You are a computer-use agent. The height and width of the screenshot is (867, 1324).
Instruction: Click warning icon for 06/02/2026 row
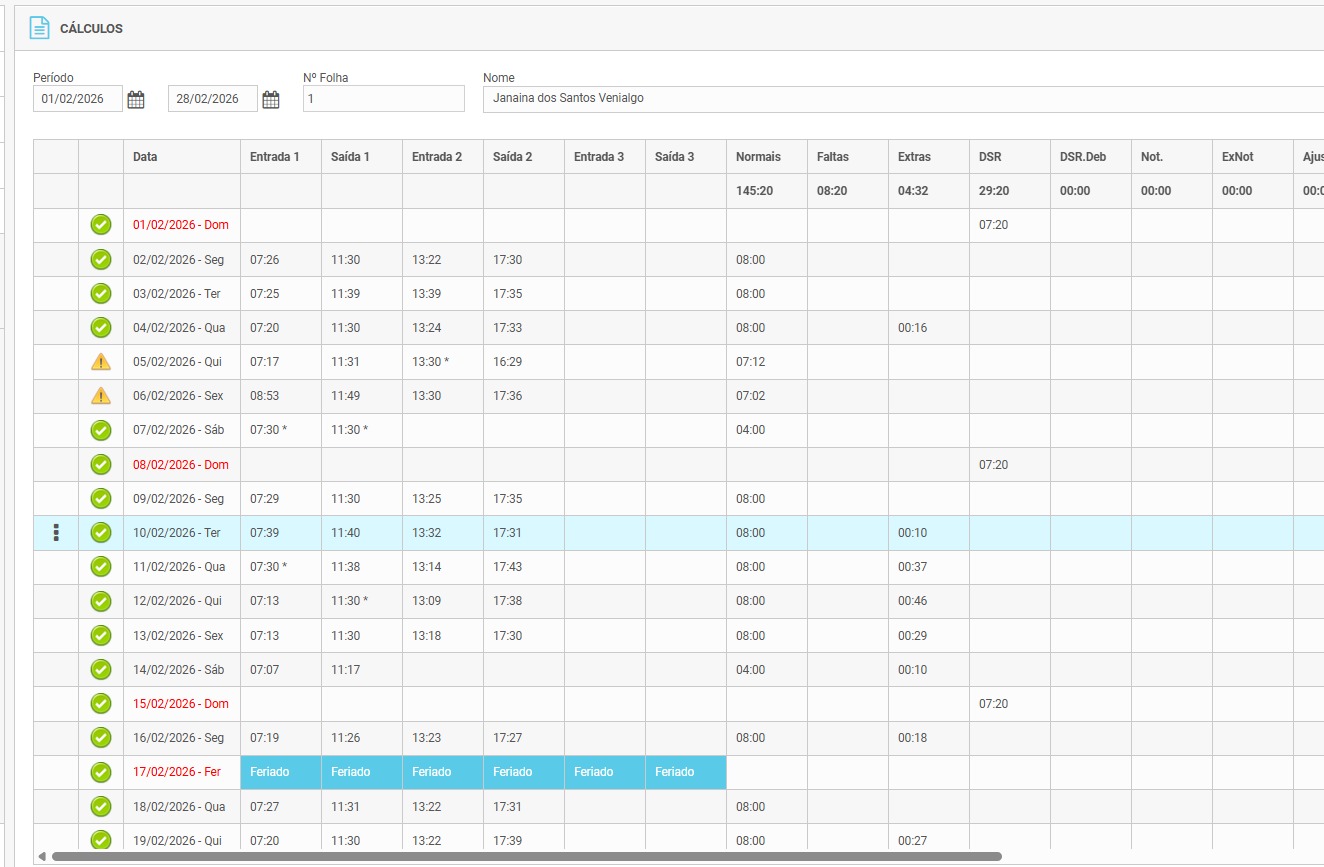(101, 396)
